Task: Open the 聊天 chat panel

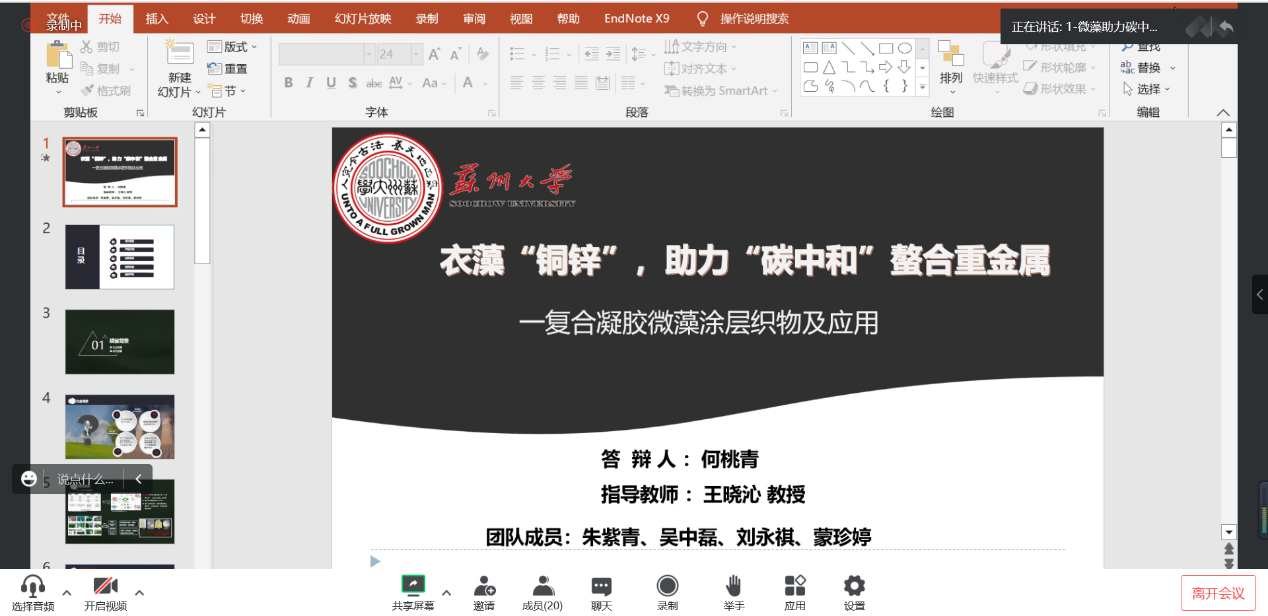Action: [601, 586]
